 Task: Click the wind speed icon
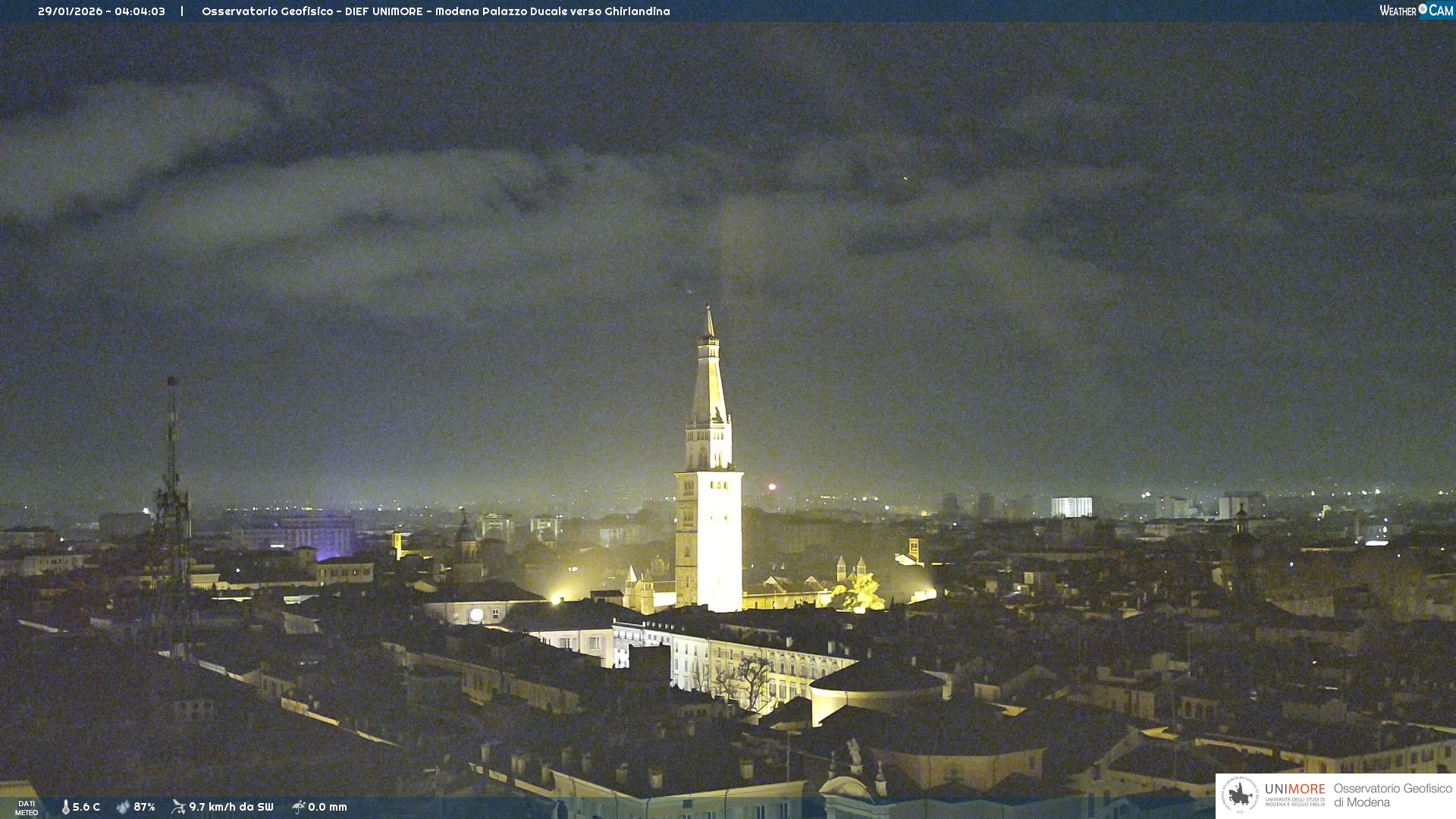pyautogui.click(x=178, y=807)
